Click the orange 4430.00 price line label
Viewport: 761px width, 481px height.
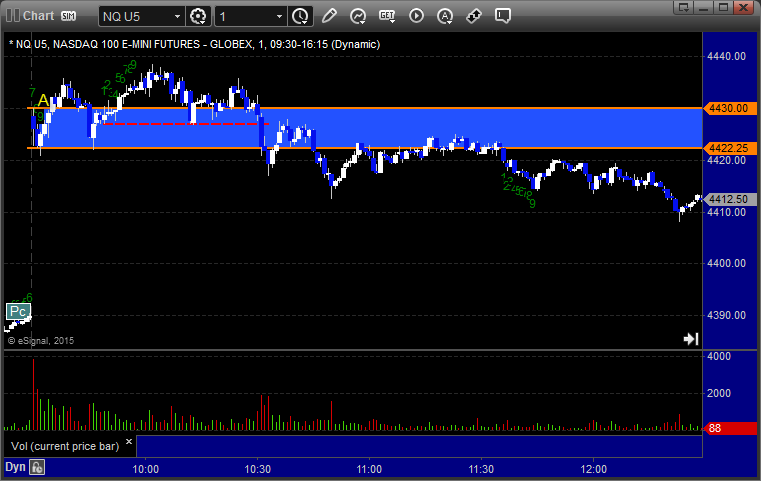pyautogui.click(x=729, y=108)
